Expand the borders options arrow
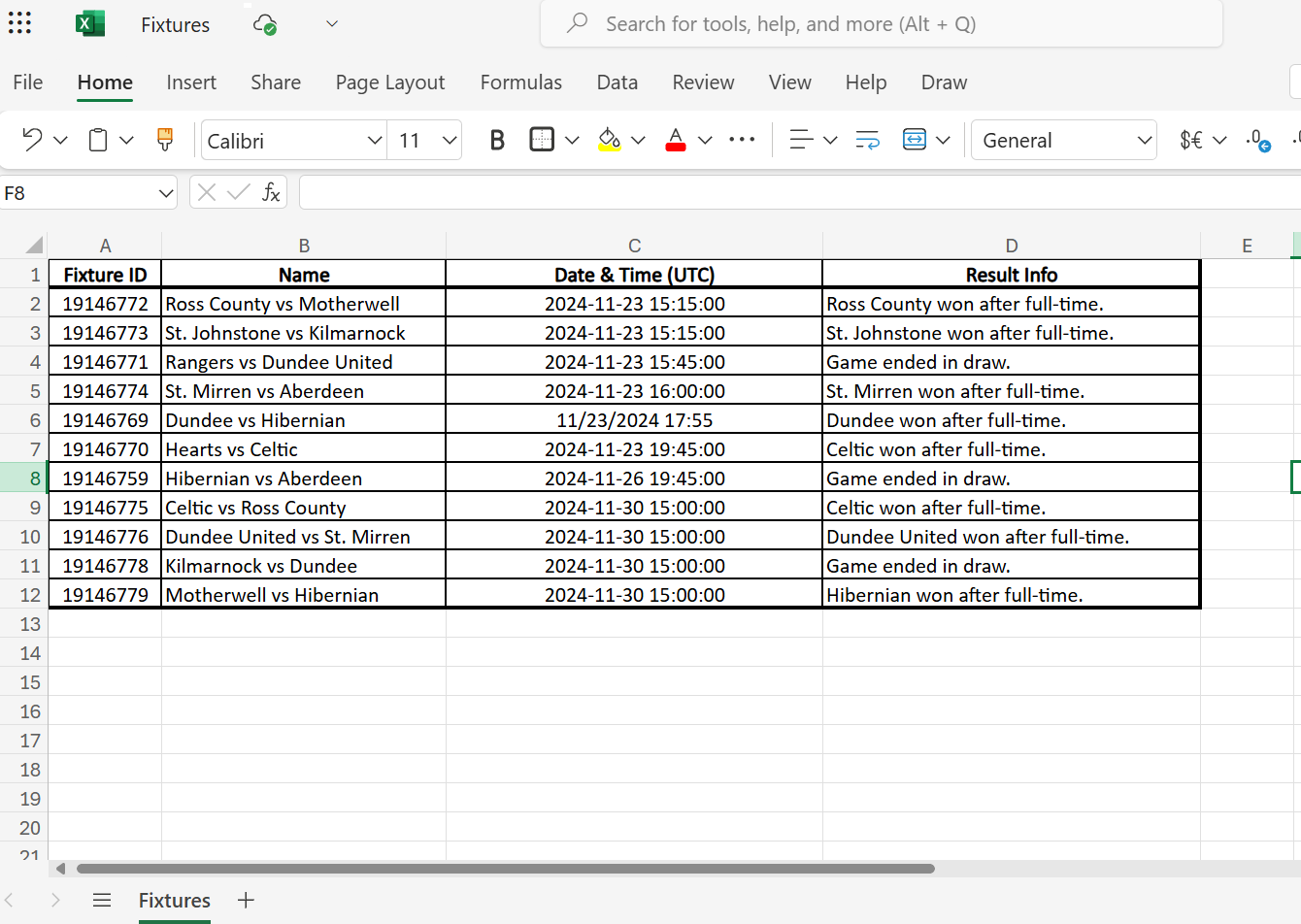The width and height of the screenshot is (1301, 924). coord(572,141)
